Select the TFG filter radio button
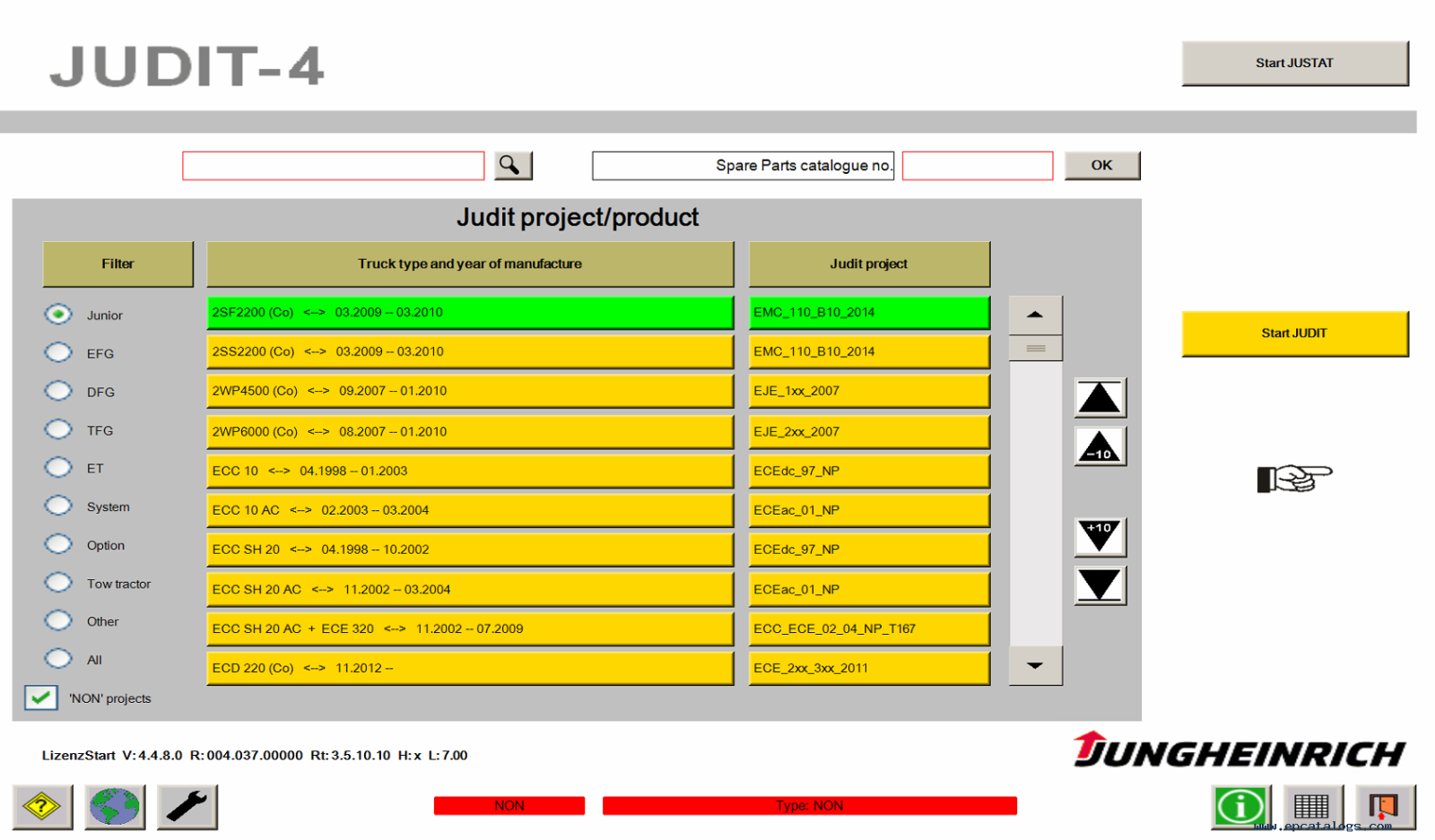This screenshot has width=1435, height=840. [58, 430]
